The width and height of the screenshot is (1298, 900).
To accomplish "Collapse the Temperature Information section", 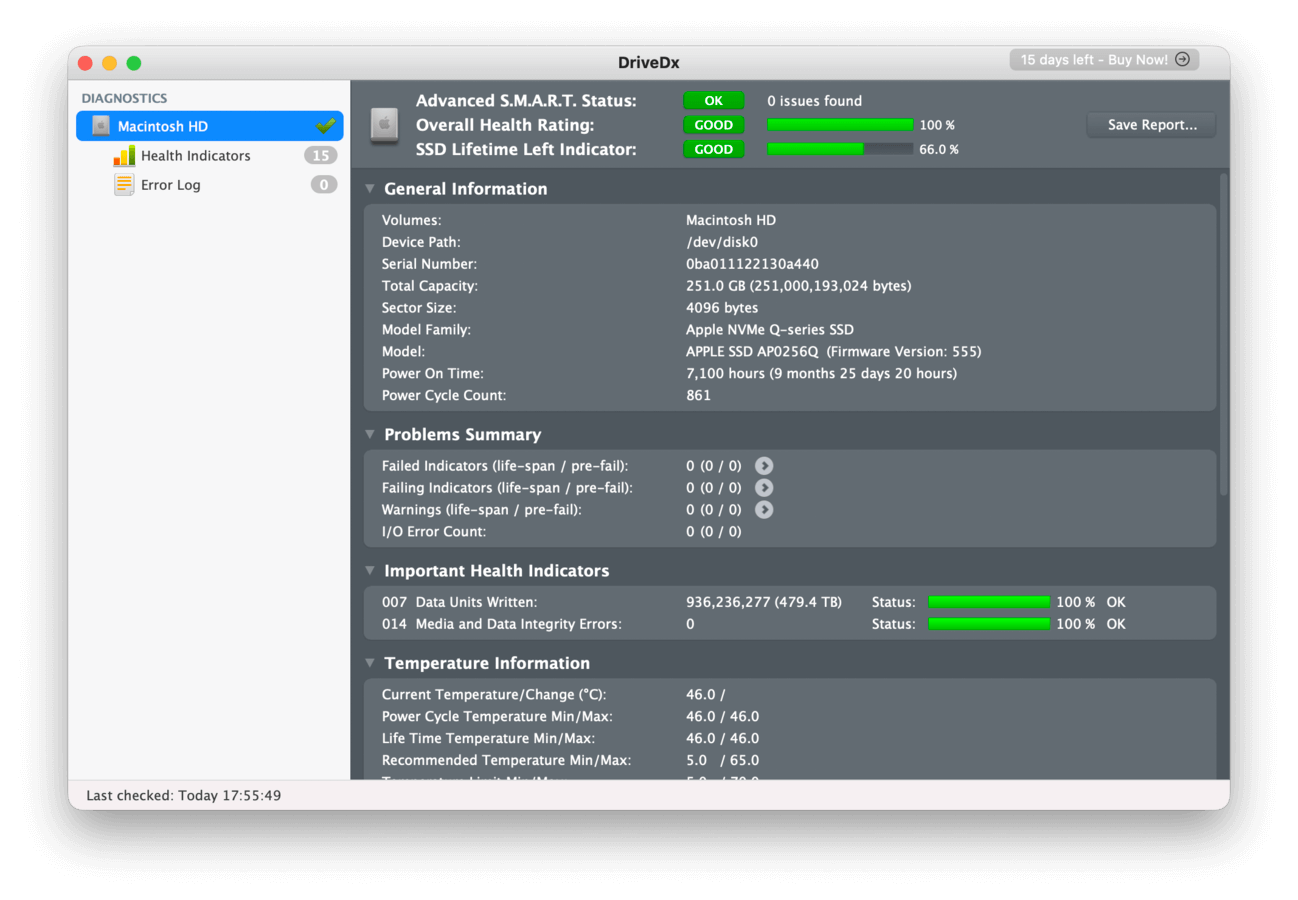I will pos(369,662).
